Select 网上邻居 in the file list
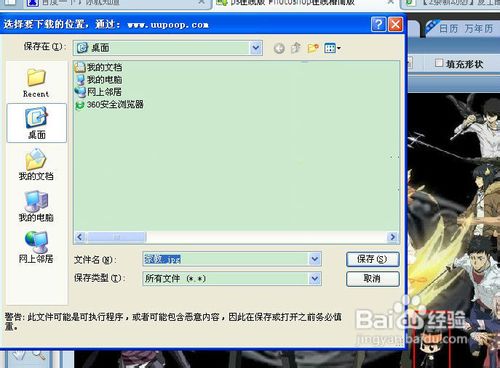The image size is (500, 368). [98, 92]
